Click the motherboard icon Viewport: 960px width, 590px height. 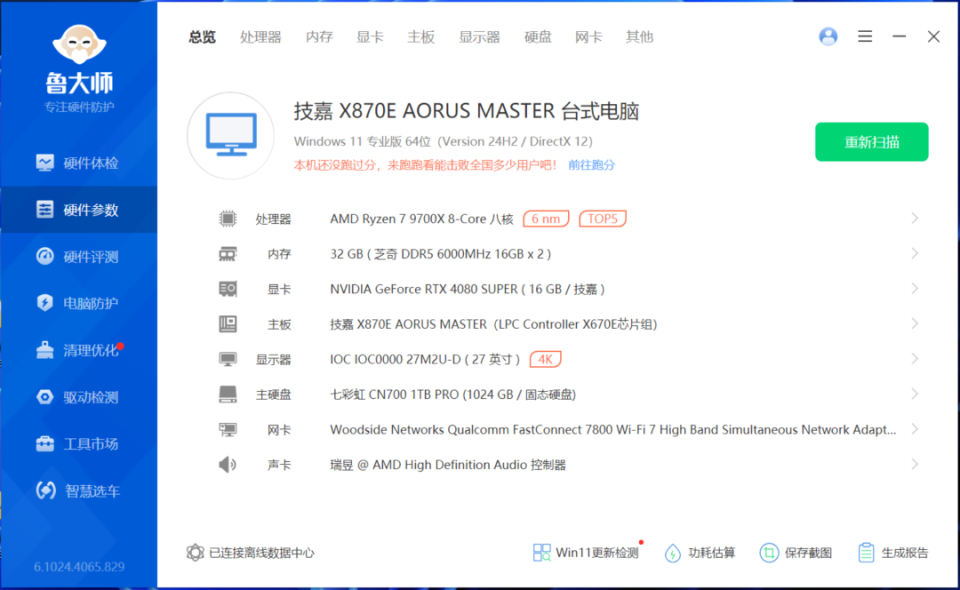click(228, 324)
